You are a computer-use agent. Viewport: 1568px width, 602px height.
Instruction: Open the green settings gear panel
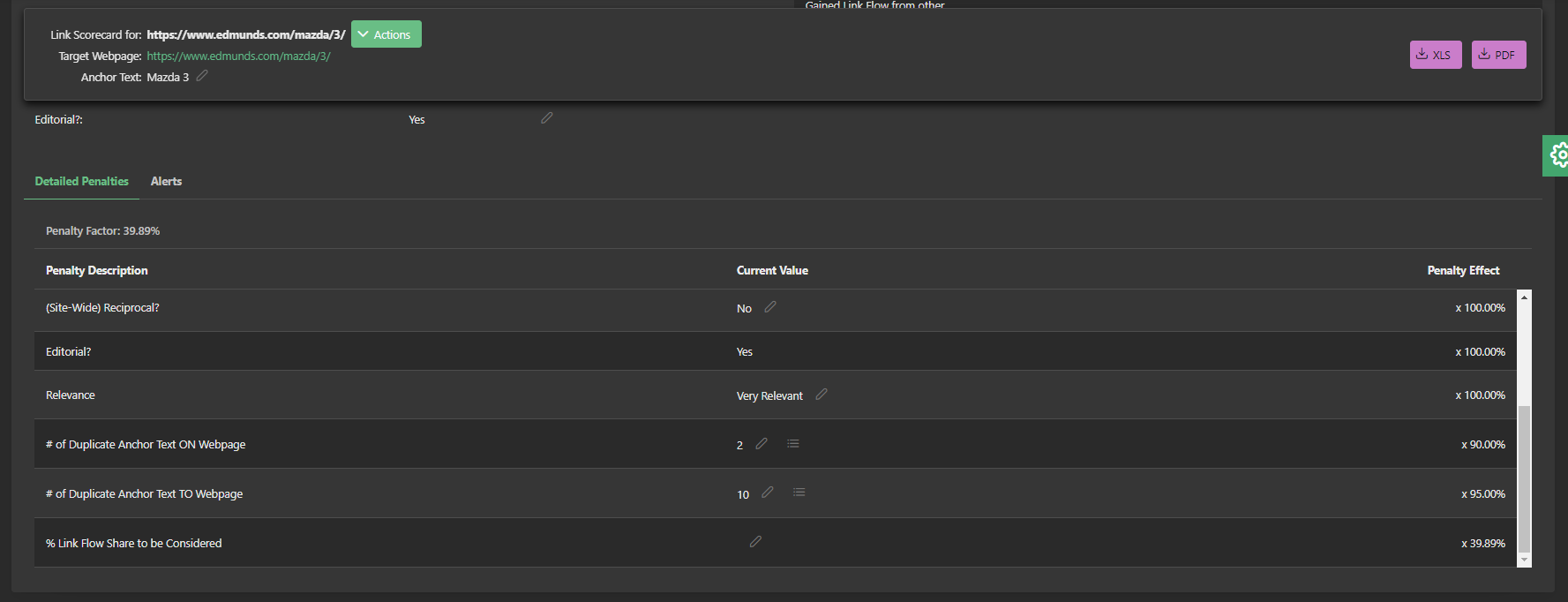pyautogui.click(x=1558, y=156)
